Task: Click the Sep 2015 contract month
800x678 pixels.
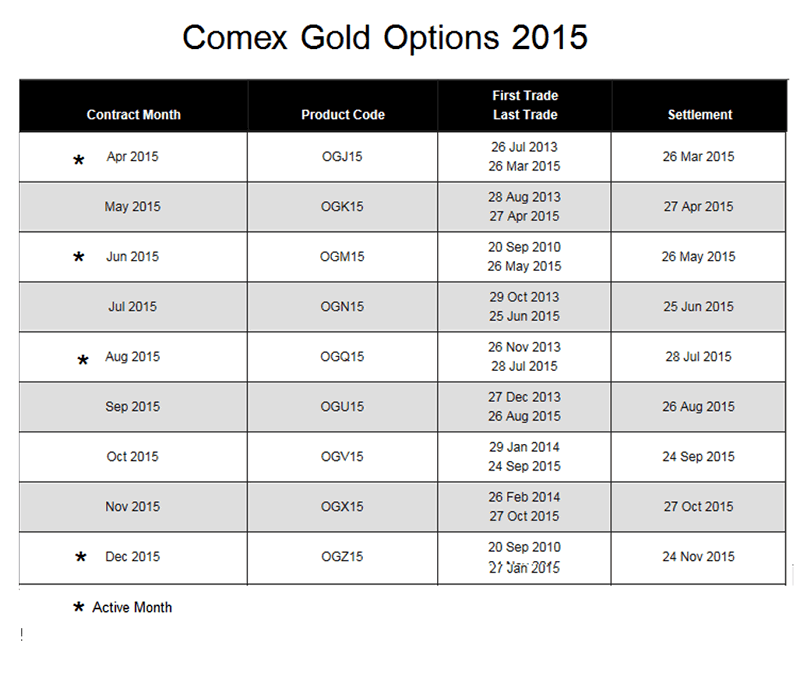Action: point(132,407)
